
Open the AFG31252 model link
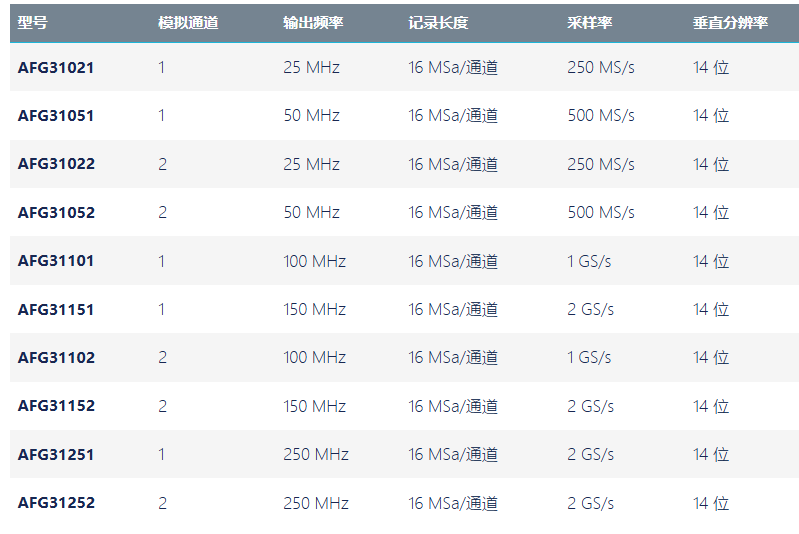pyautogui.click(x=56, y=503)
